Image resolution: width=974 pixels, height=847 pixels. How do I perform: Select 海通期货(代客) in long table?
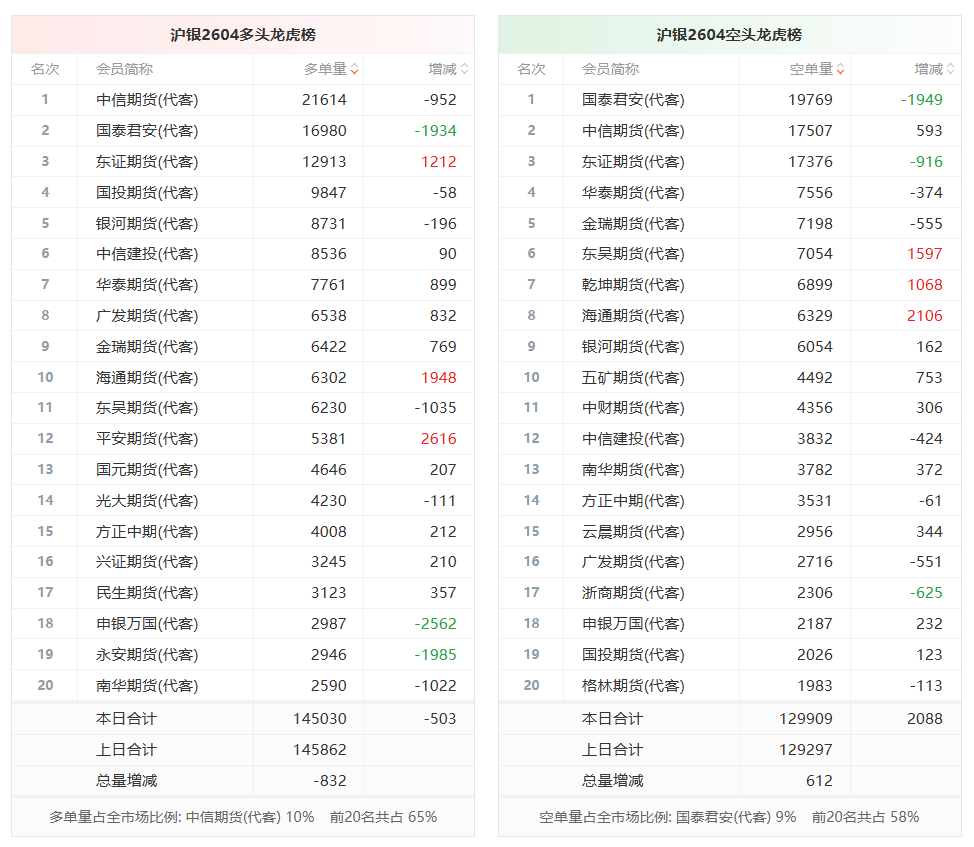pos(147,378)
